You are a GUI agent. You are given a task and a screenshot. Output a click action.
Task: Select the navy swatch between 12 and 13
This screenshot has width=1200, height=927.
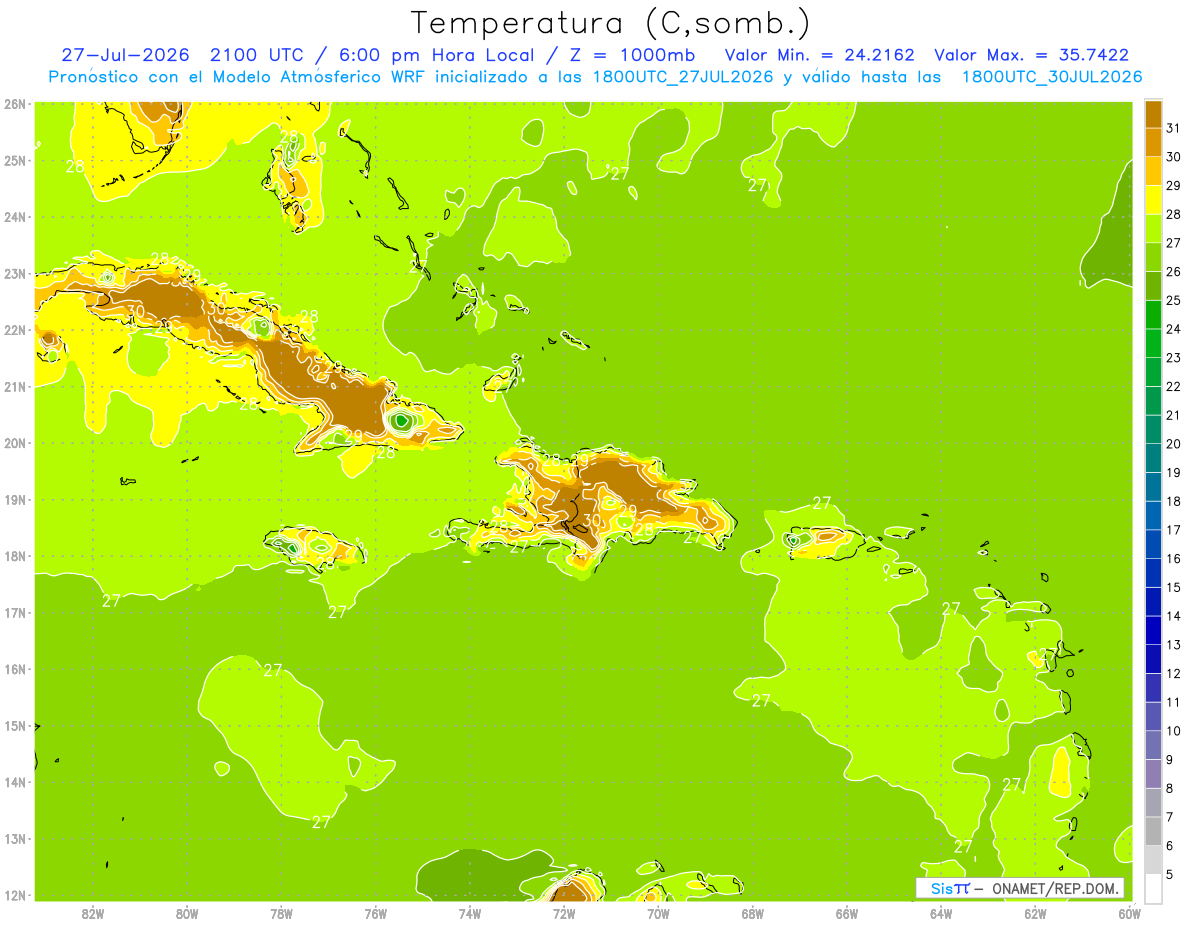tap(1153, 659)
